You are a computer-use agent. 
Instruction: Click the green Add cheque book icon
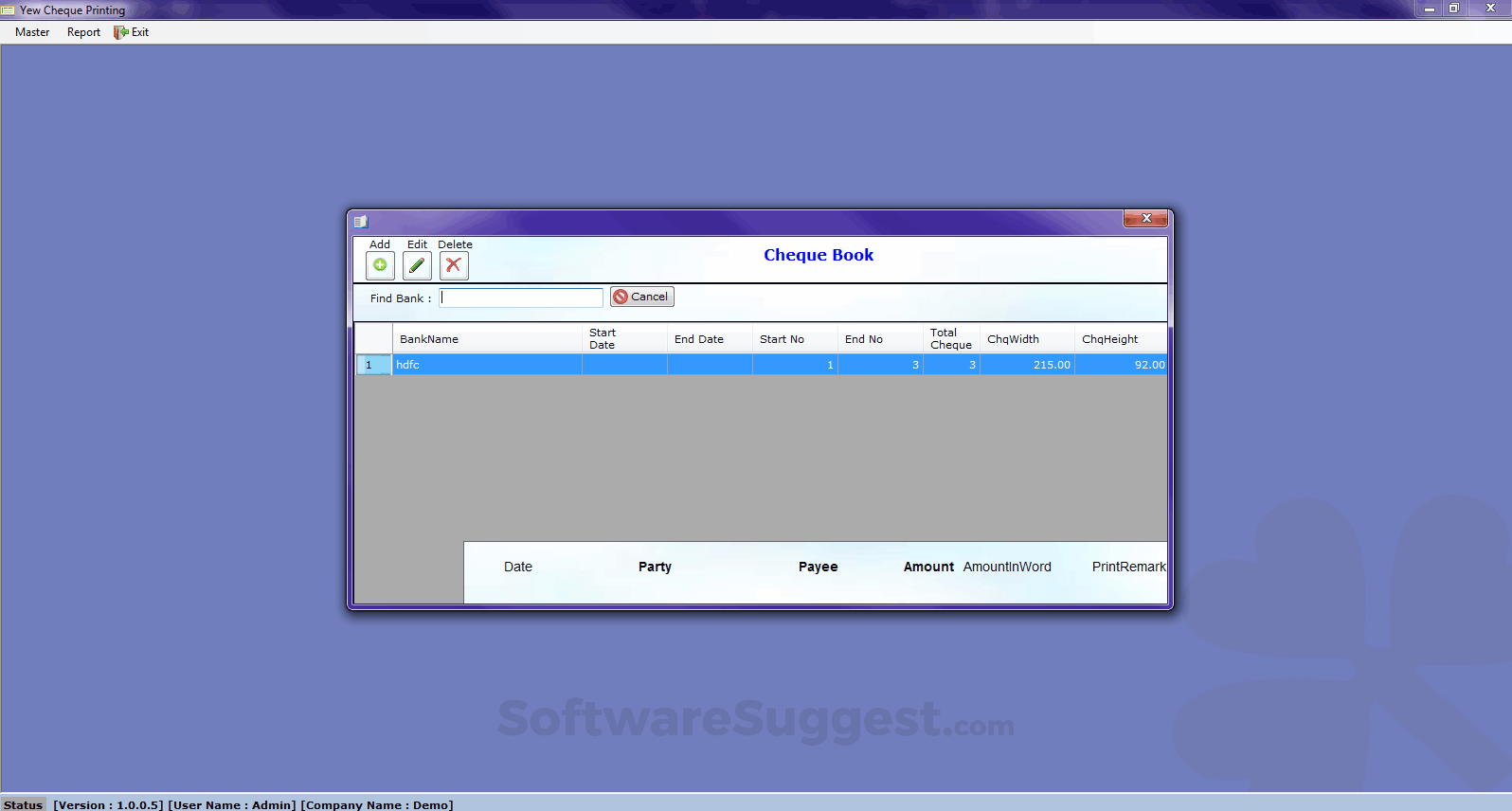click(x=380, y=265)
